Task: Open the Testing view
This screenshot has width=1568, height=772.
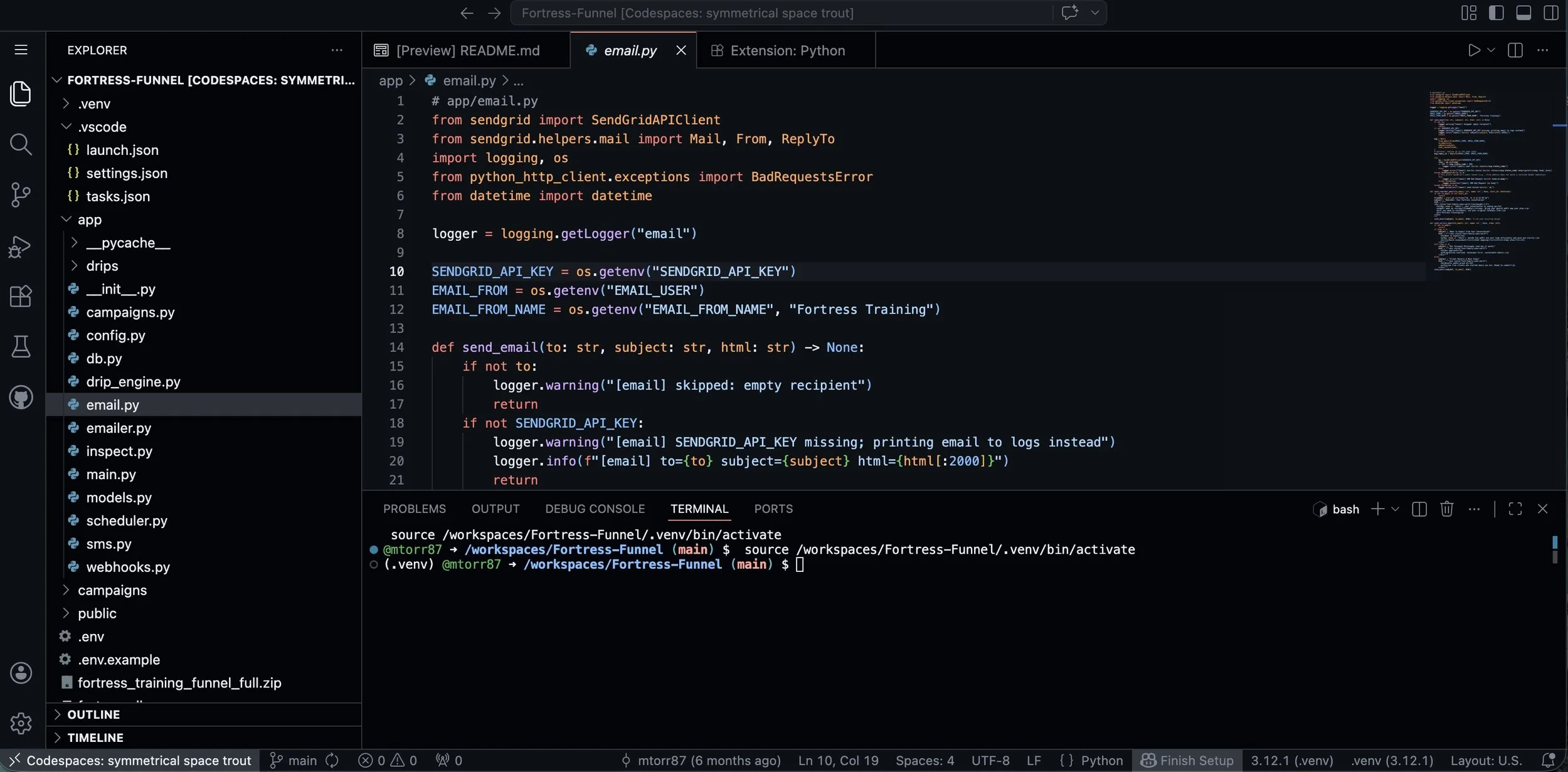Action: click(21, 346)
